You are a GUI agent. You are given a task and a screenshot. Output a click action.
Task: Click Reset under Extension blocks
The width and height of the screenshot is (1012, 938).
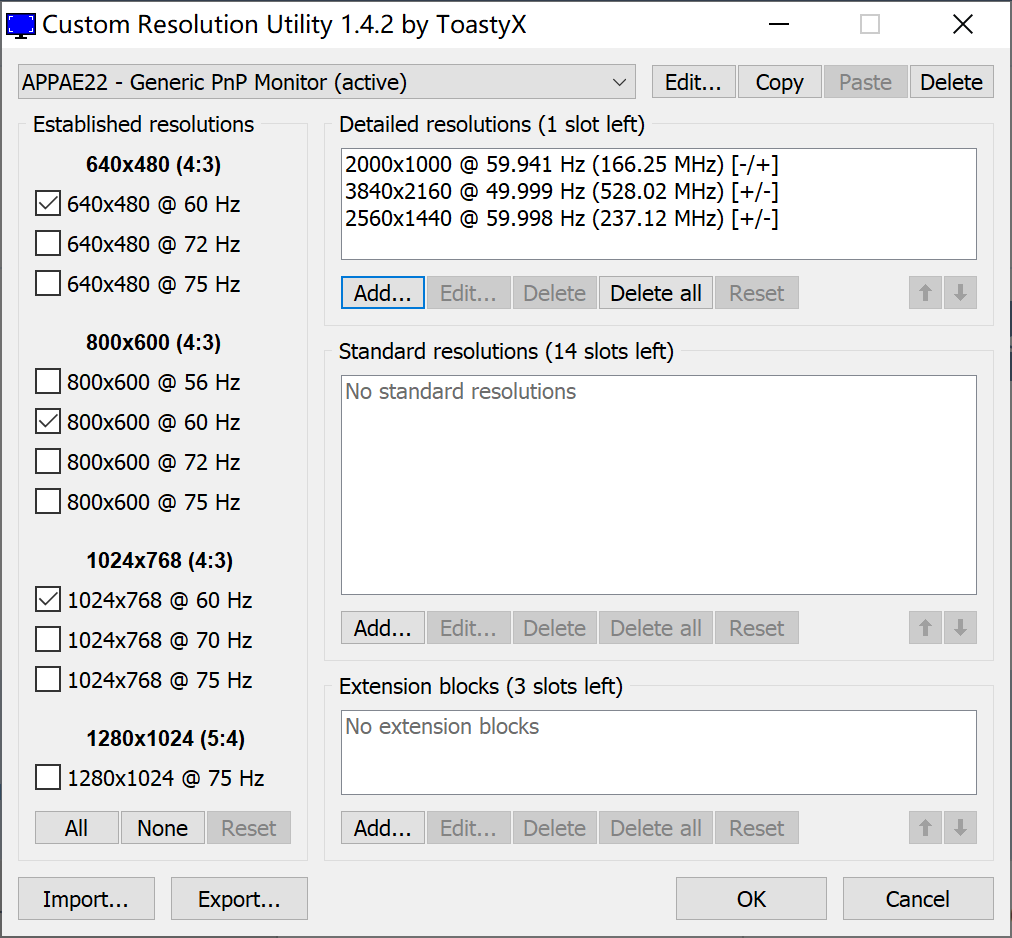[756, 828]
